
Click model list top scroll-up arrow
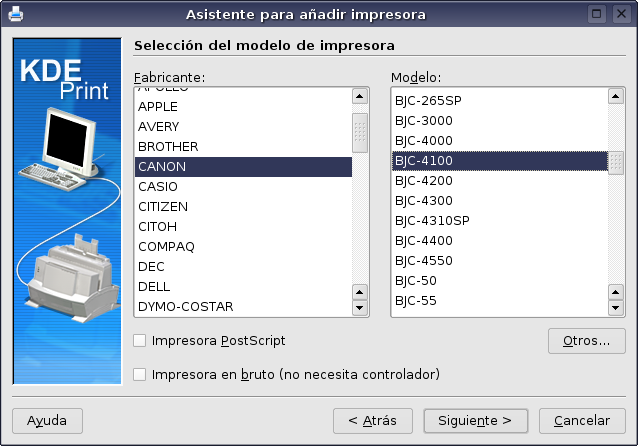pos(616,96)
